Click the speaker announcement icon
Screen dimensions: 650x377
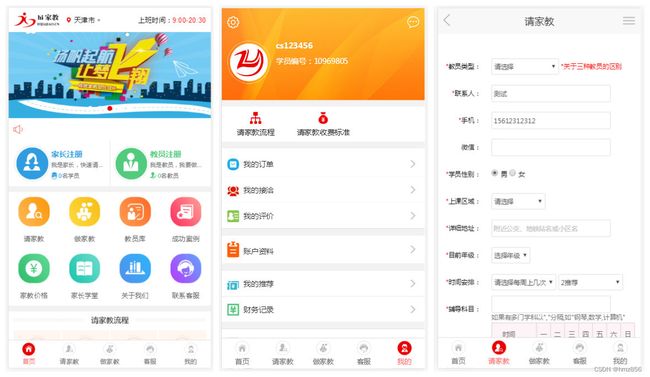(x=18, y=129)
